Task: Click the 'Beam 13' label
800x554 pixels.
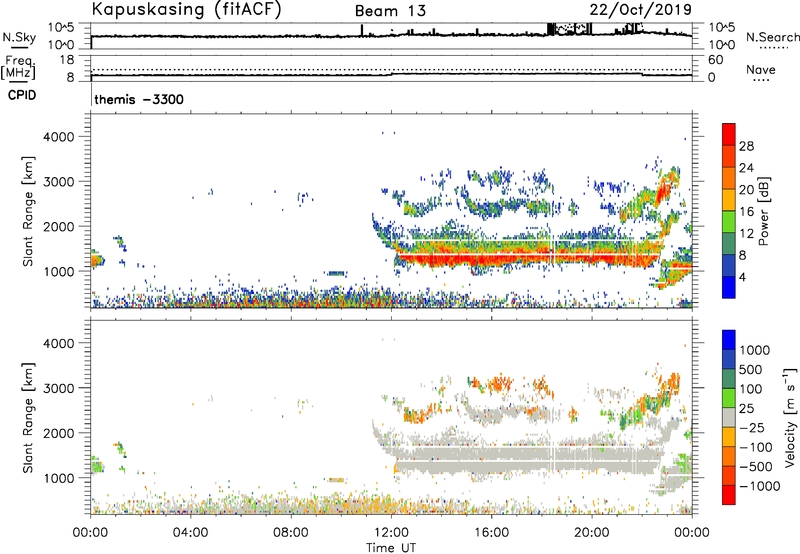Action: click(390, 11)
